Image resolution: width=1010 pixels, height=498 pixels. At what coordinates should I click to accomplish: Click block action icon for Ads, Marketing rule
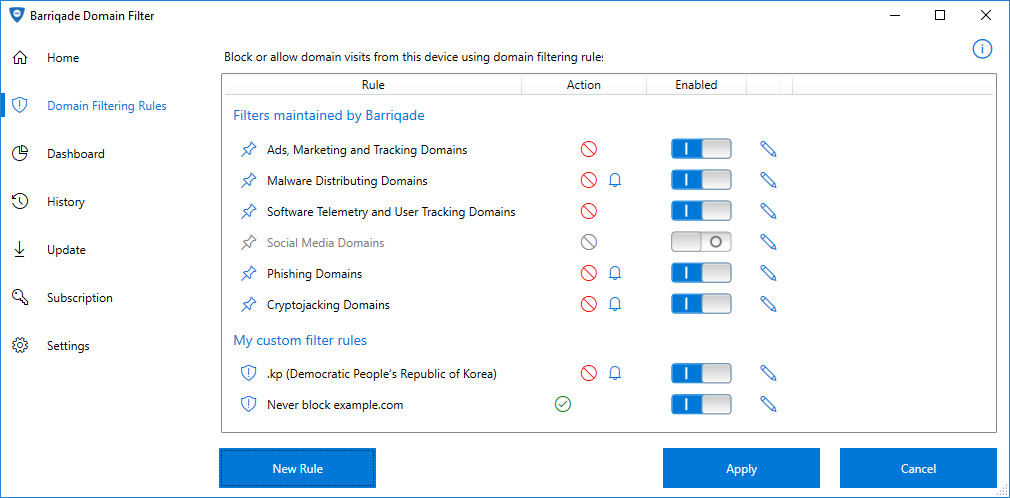coord(589,149)
